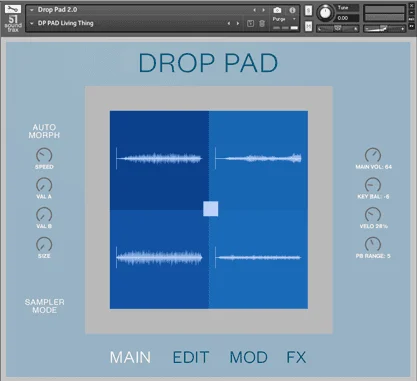Click the wrench edit icon in header
The height and width of the screenshot is (381, 417).
(x=13, y=9)
